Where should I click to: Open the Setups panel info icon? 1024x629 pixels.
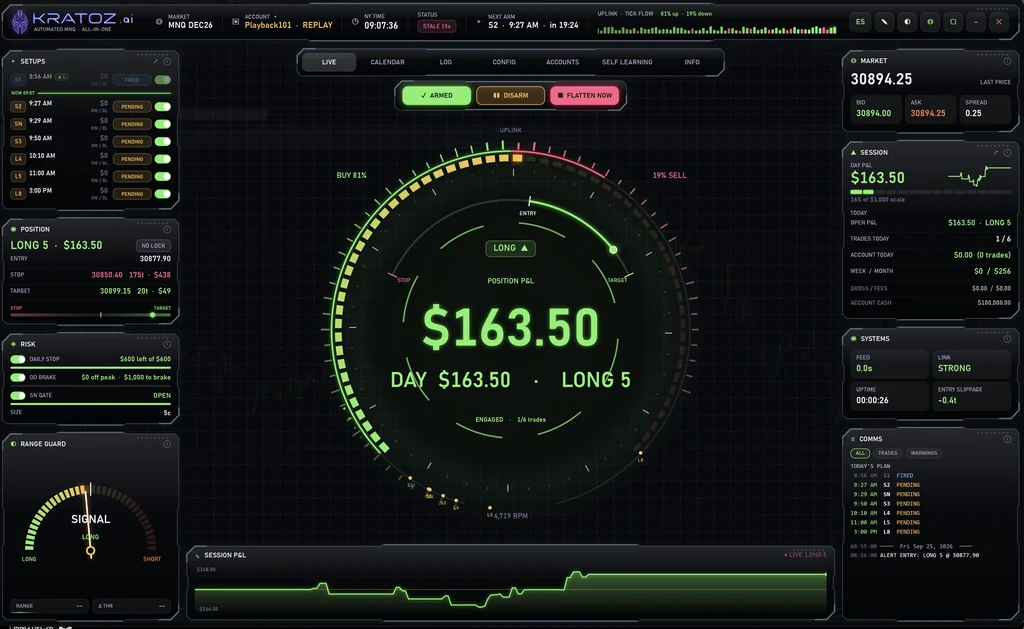pos(167,61)
